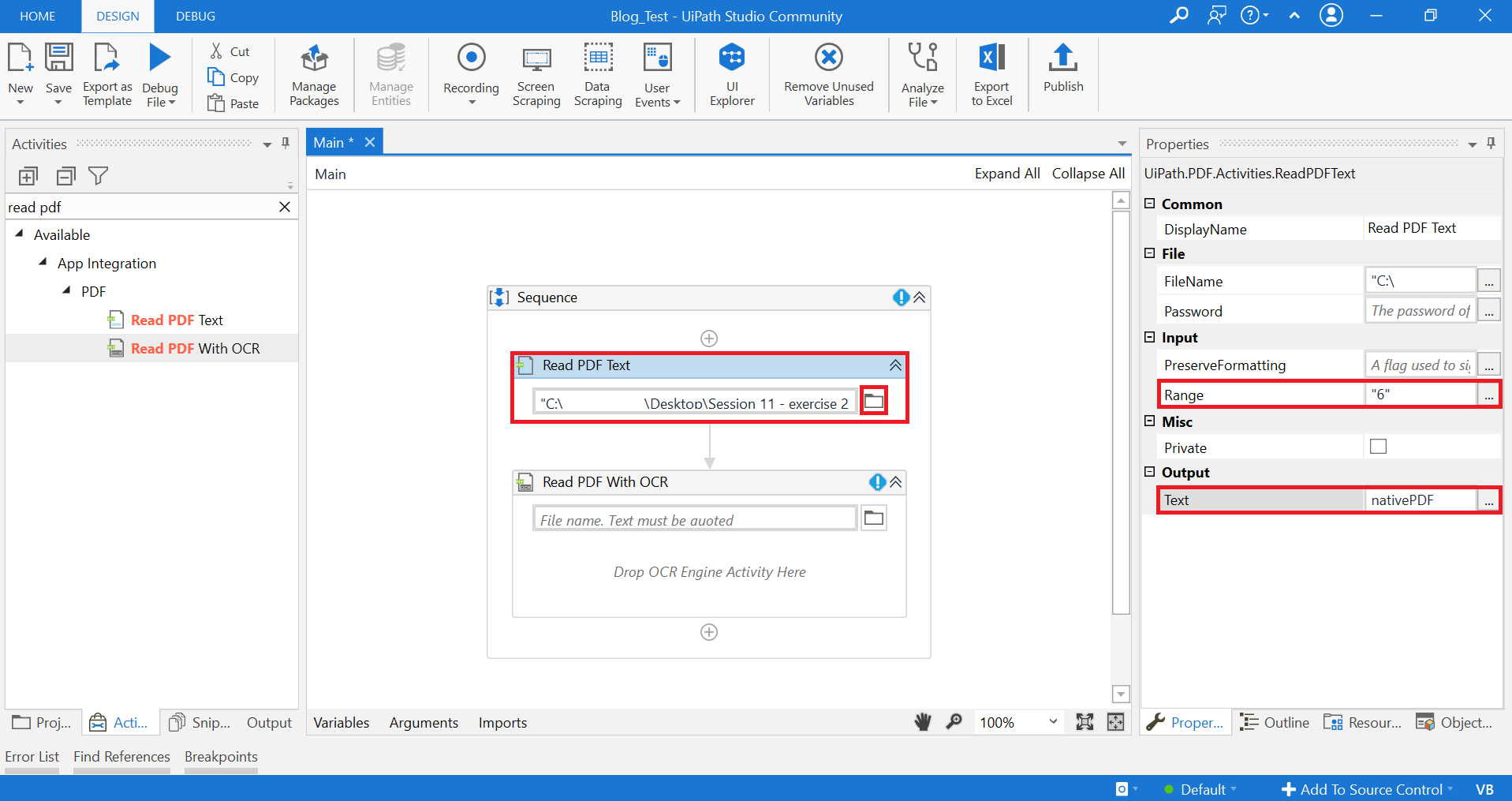Click the Range value field

(x=1421, y=395)
